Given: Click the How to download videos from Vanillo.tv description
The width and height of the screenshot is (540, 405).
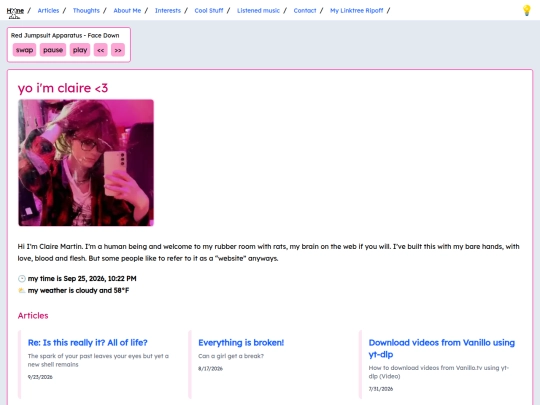Looking at the screenshot, I should [439, 372].
